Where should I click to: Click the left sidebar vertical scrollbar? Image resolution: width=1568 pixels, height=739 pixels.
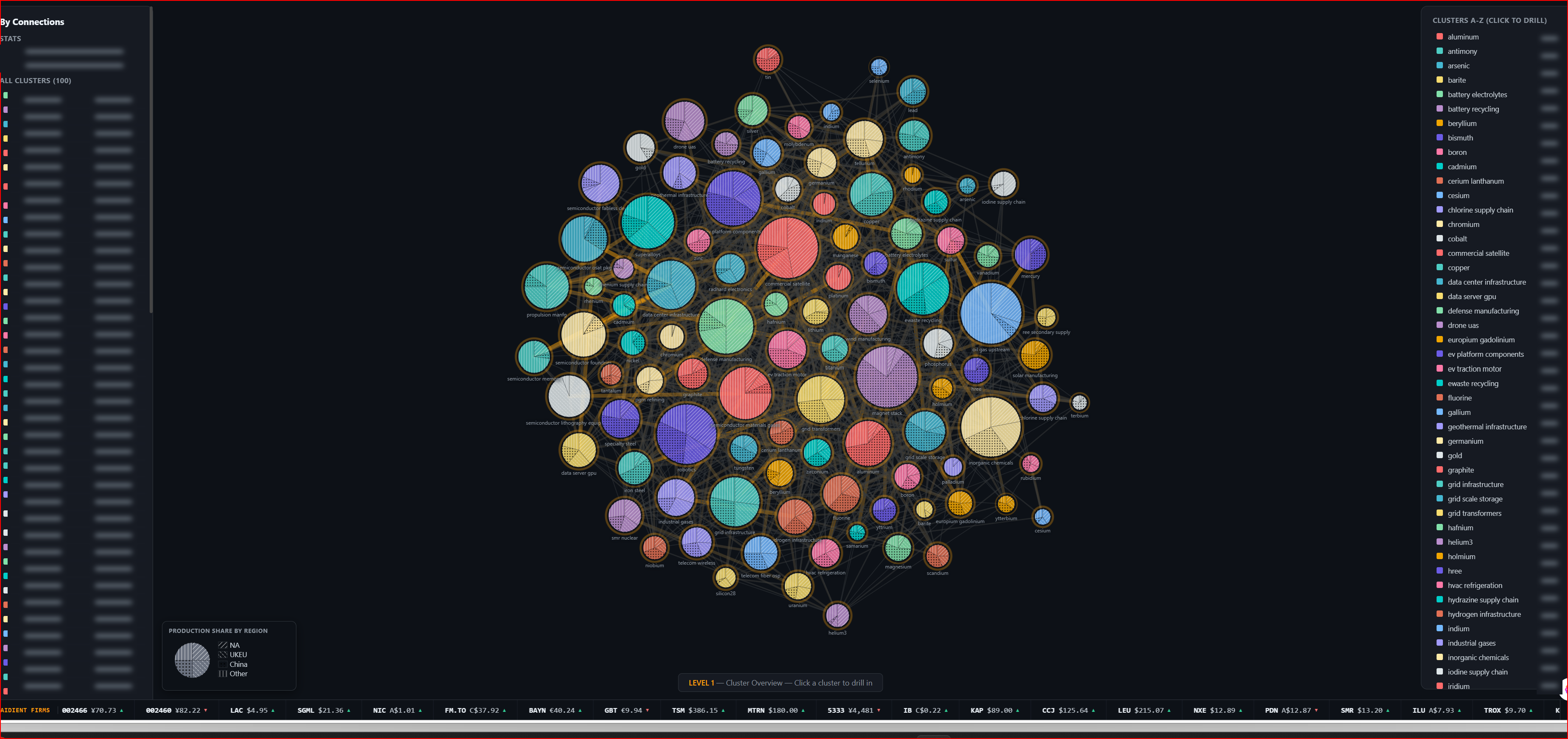pos(151,160)
